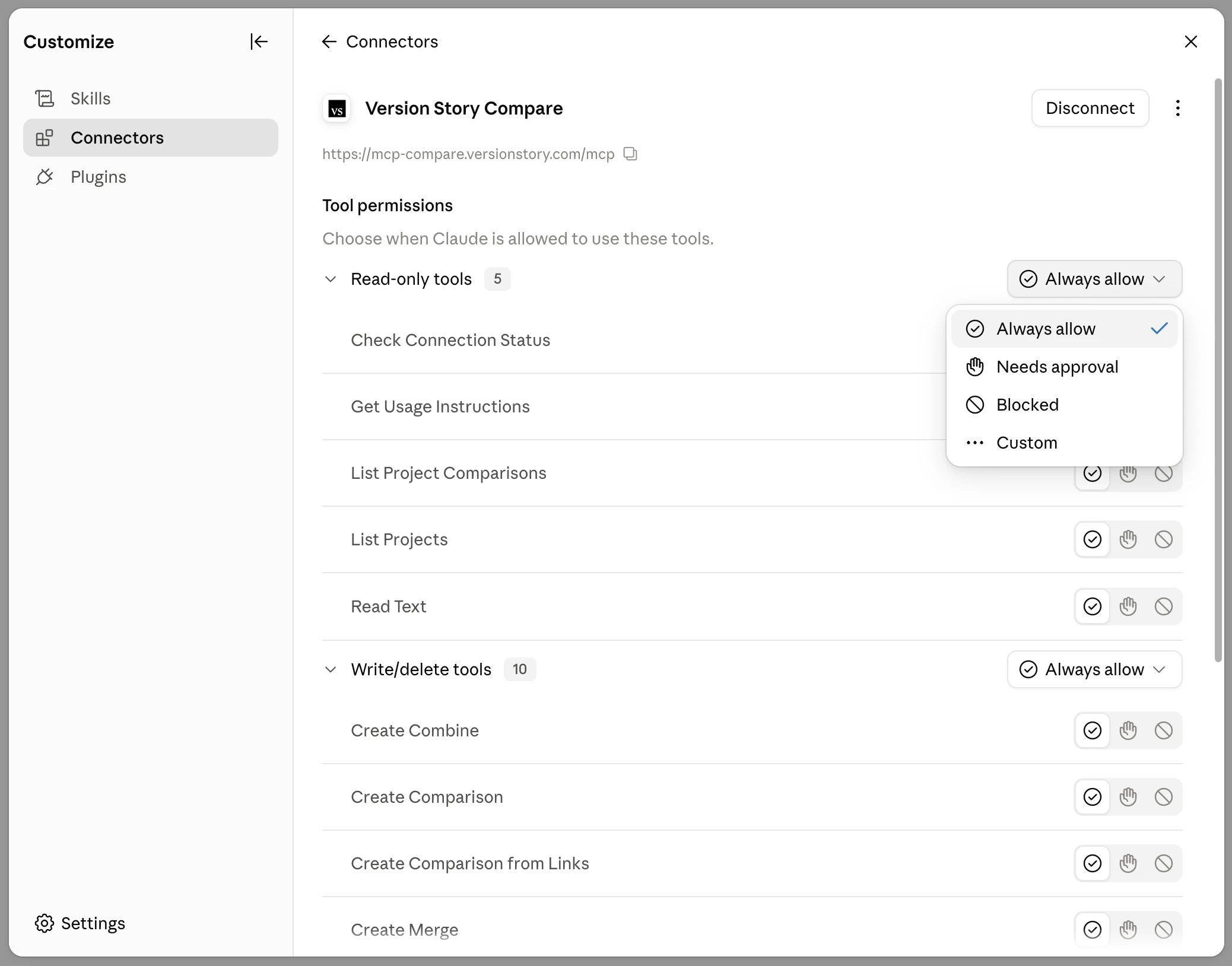Close the Customize dialog
1232x966 pixels.
[x=1190, y=42]
